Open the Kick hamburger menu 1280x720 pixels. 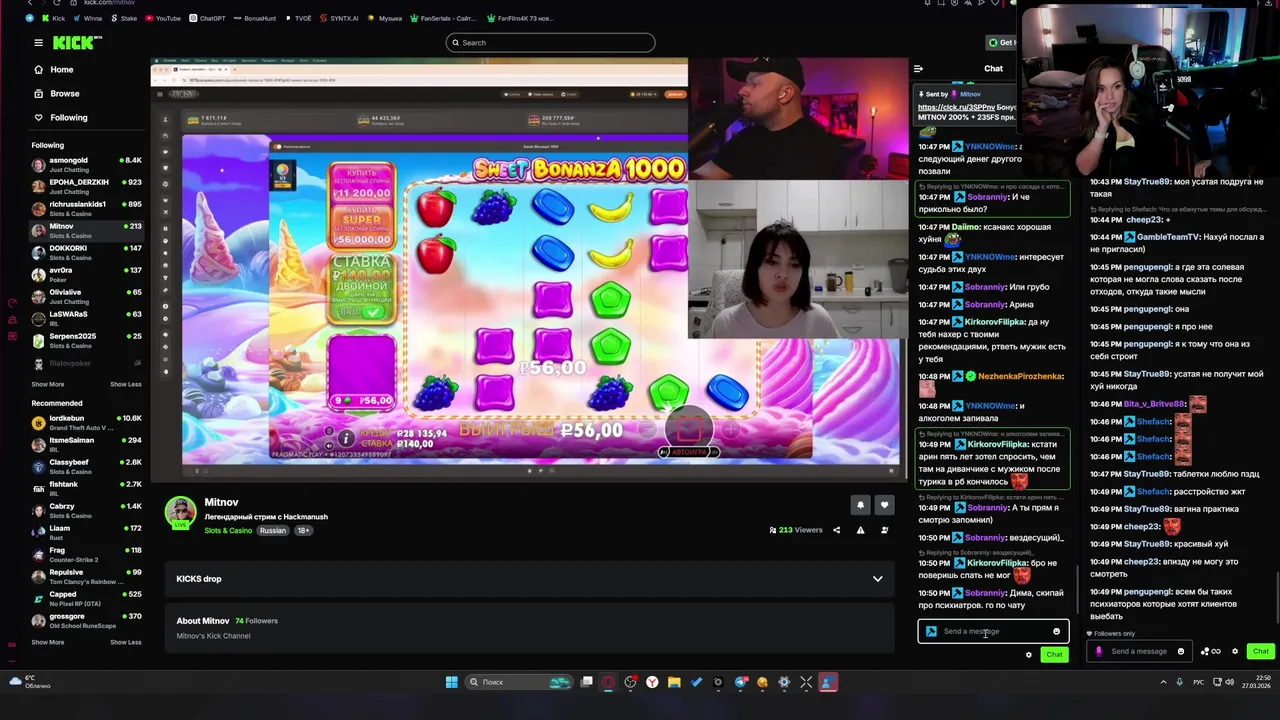[x=38, y=43]
